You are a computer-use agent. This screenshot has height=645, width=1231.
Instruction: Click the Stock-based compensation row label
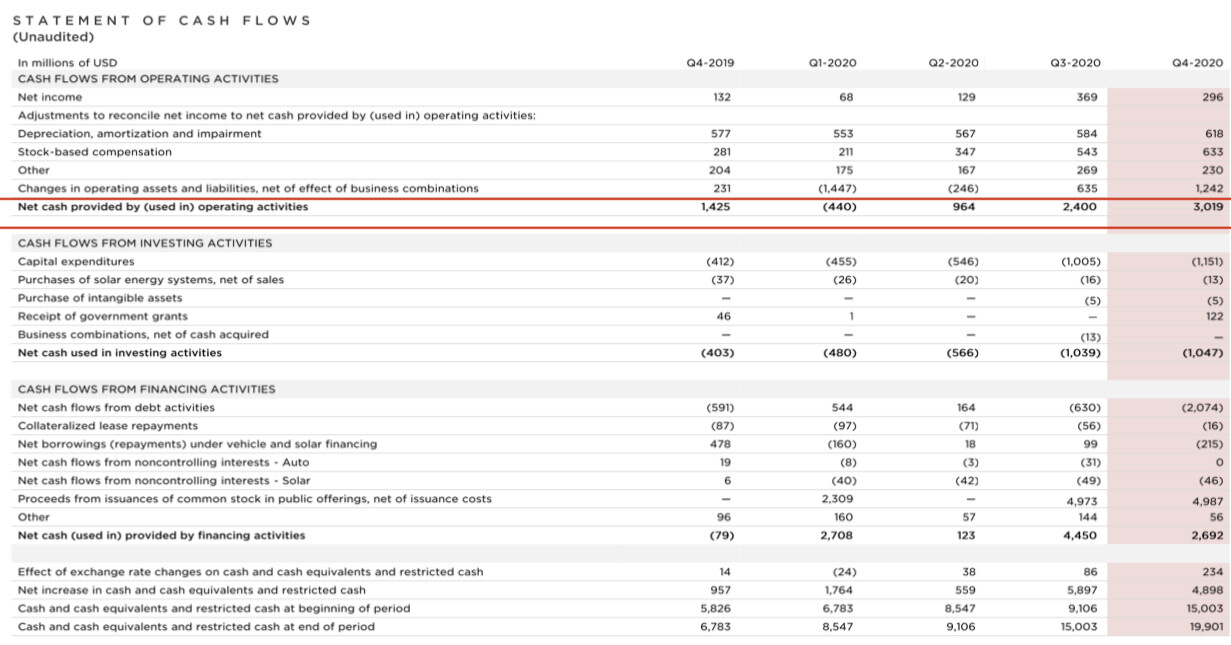coord(95,152)
